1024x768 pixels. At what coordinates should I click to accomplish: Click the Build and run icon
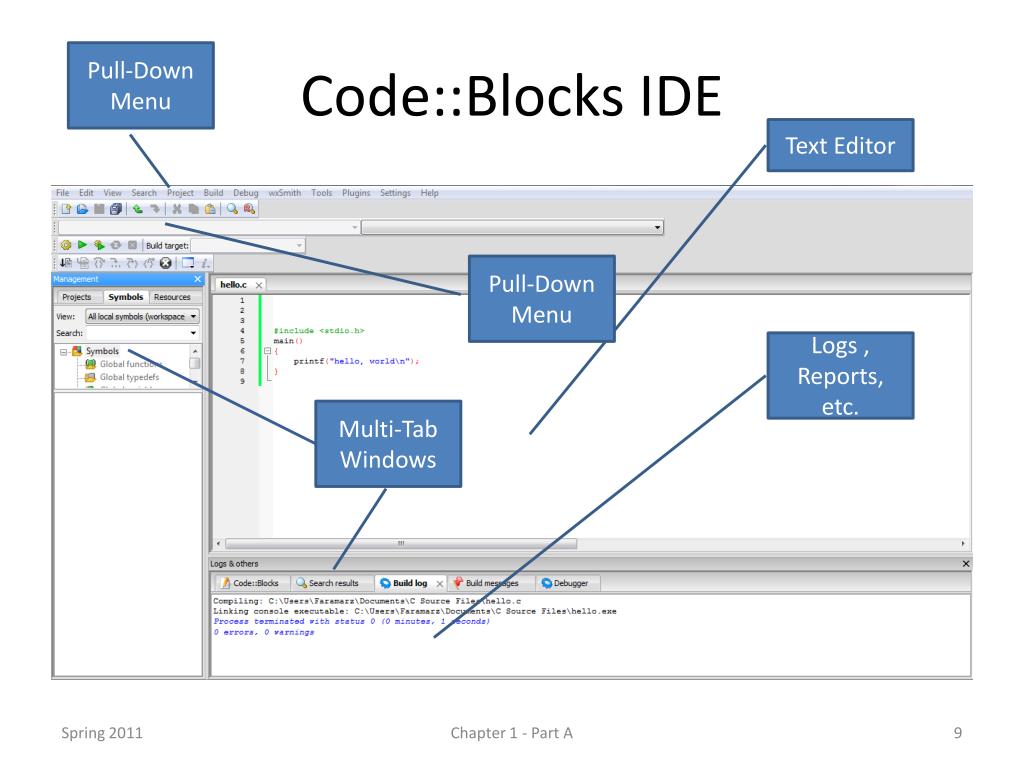click(99, 245)
